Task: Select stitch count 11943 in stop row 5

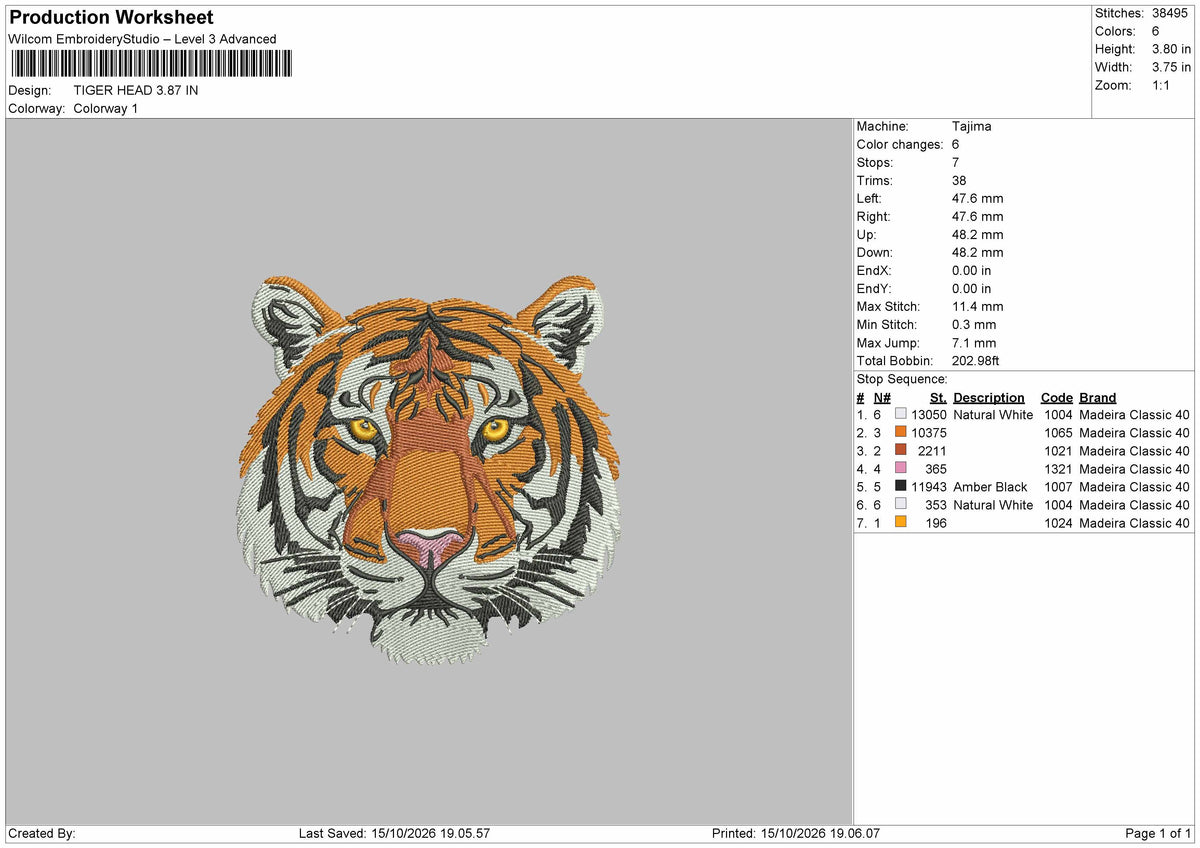Action: coord(929,486)
